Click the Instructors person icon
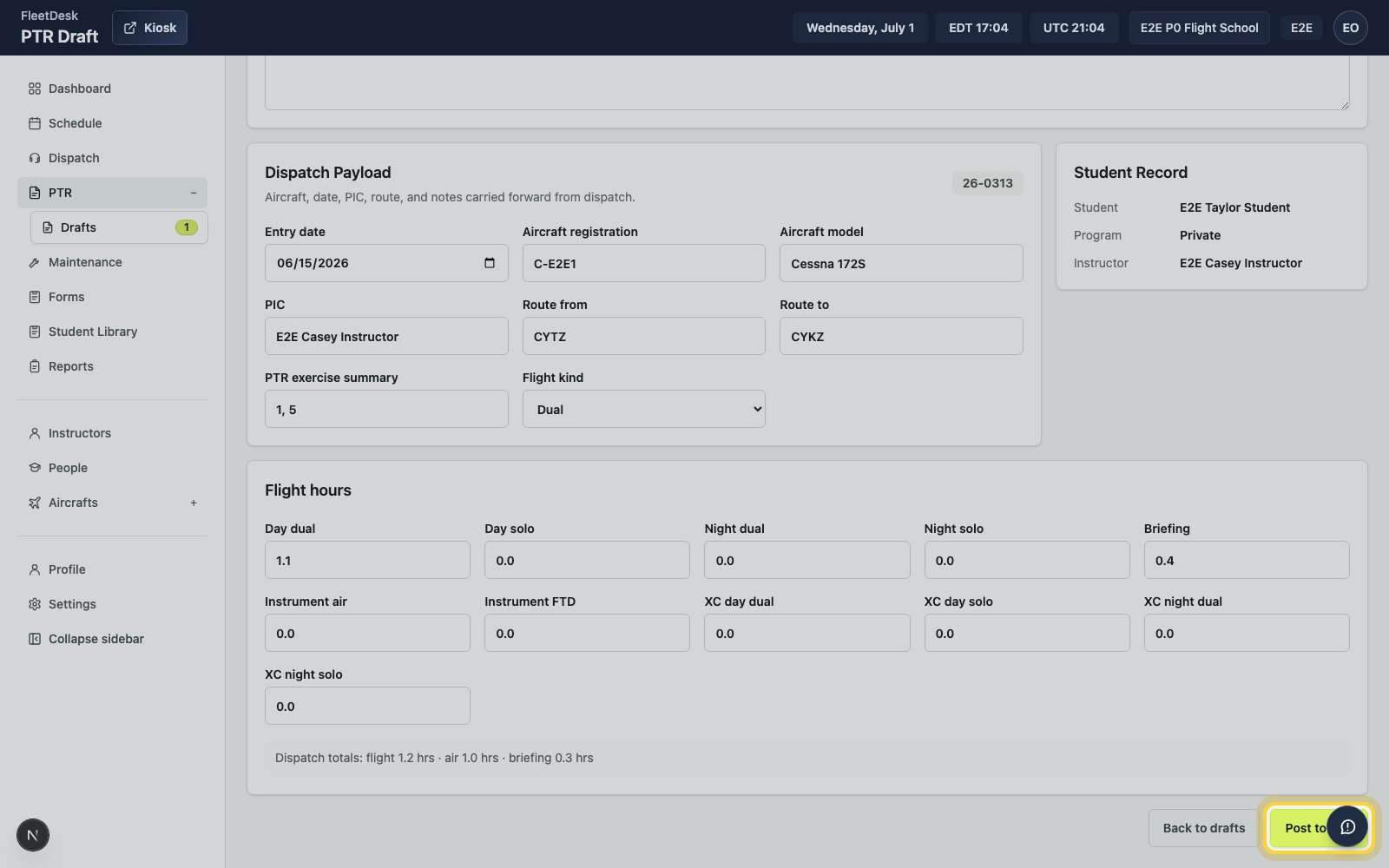This screenshot has width=1389, height=868. (x=35, y=433)
